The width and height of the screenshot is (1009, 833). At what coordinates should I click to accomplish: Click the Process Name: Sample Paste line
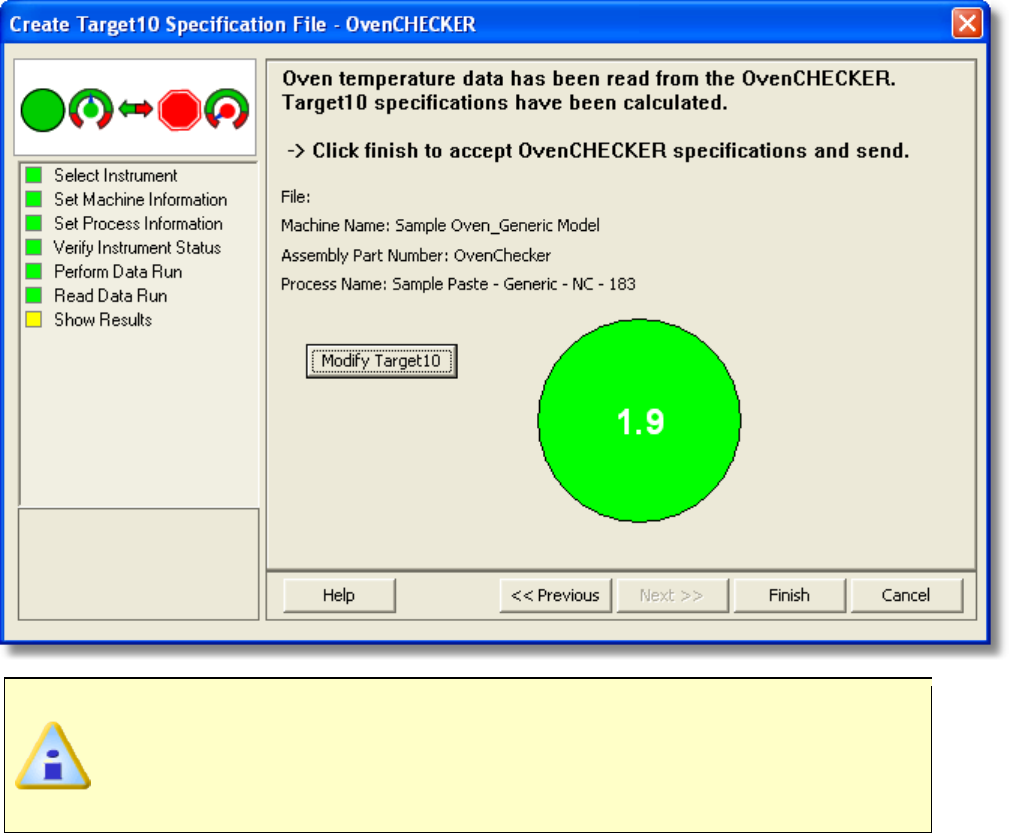(458, 284)
